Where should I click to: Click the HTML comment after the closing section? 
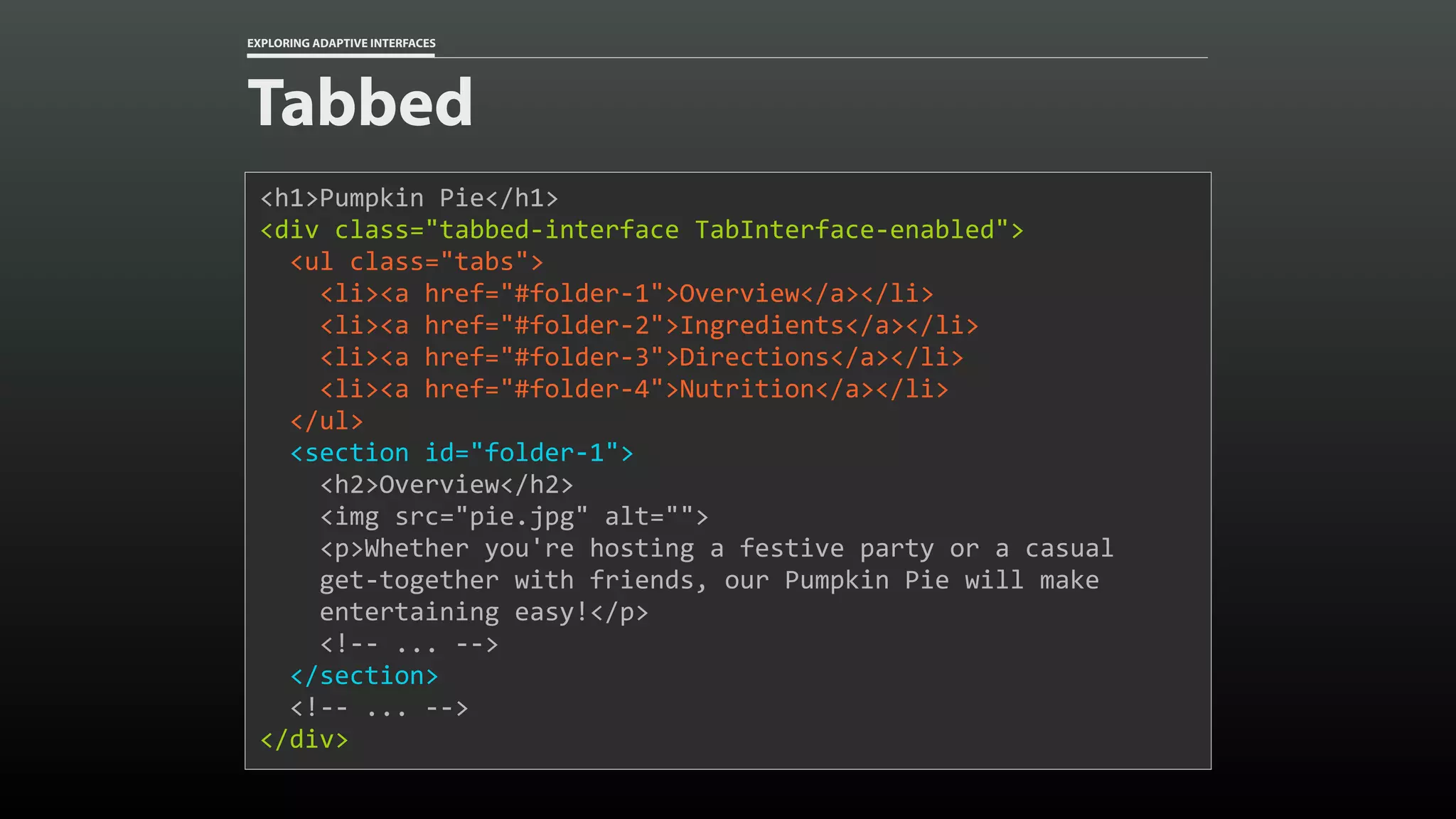(x=380, y=708)
